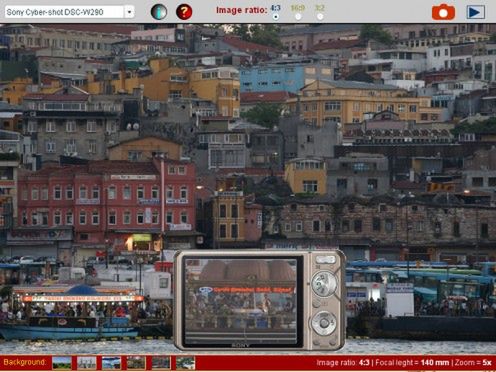The image size is (496, 372).
Task: Click the 'Focal leght = 140 mm' status text
Action: click(412, 363)
